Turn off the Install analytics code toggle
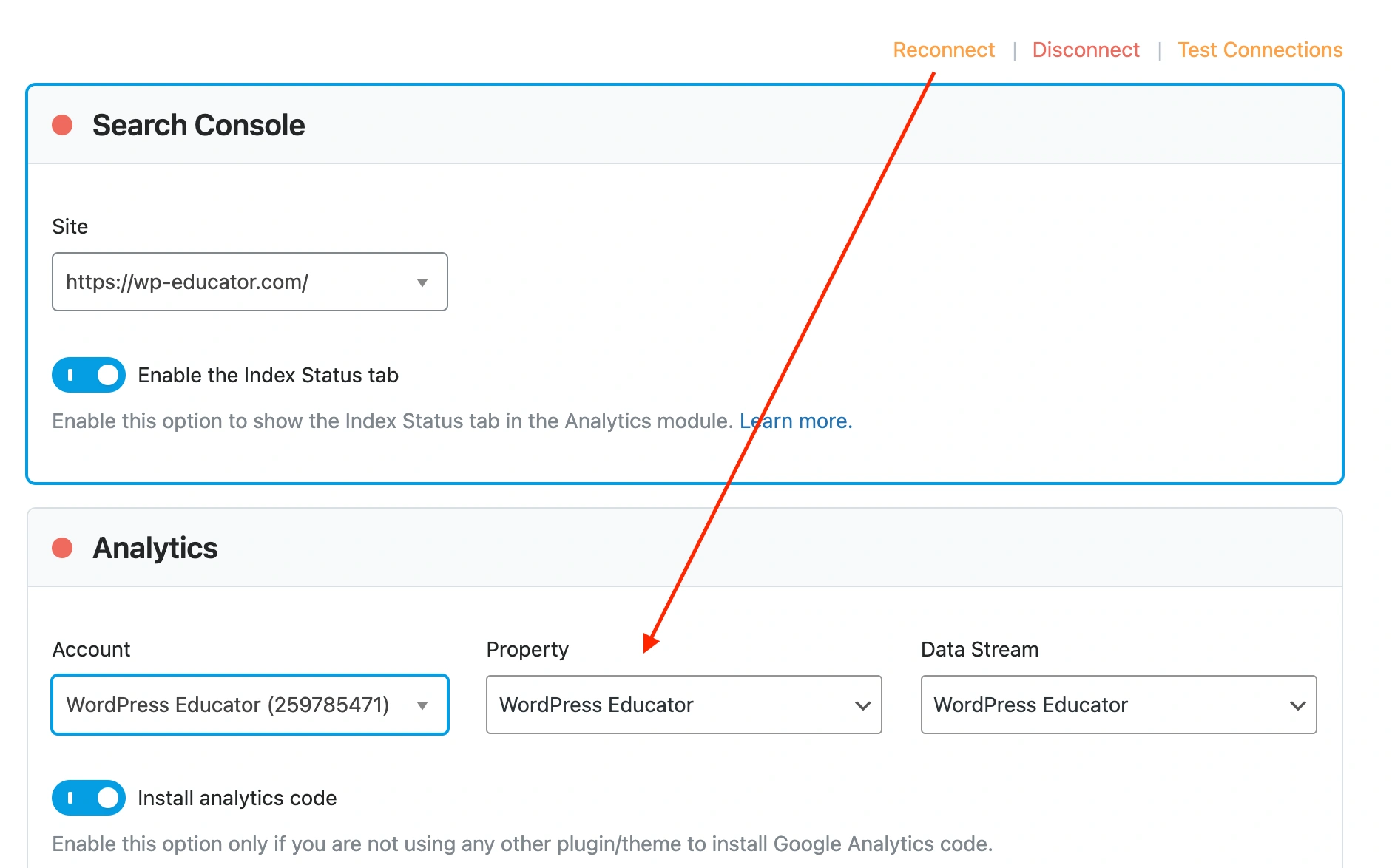This screenshot has height=868, width=1392. [x=89, y=798]
